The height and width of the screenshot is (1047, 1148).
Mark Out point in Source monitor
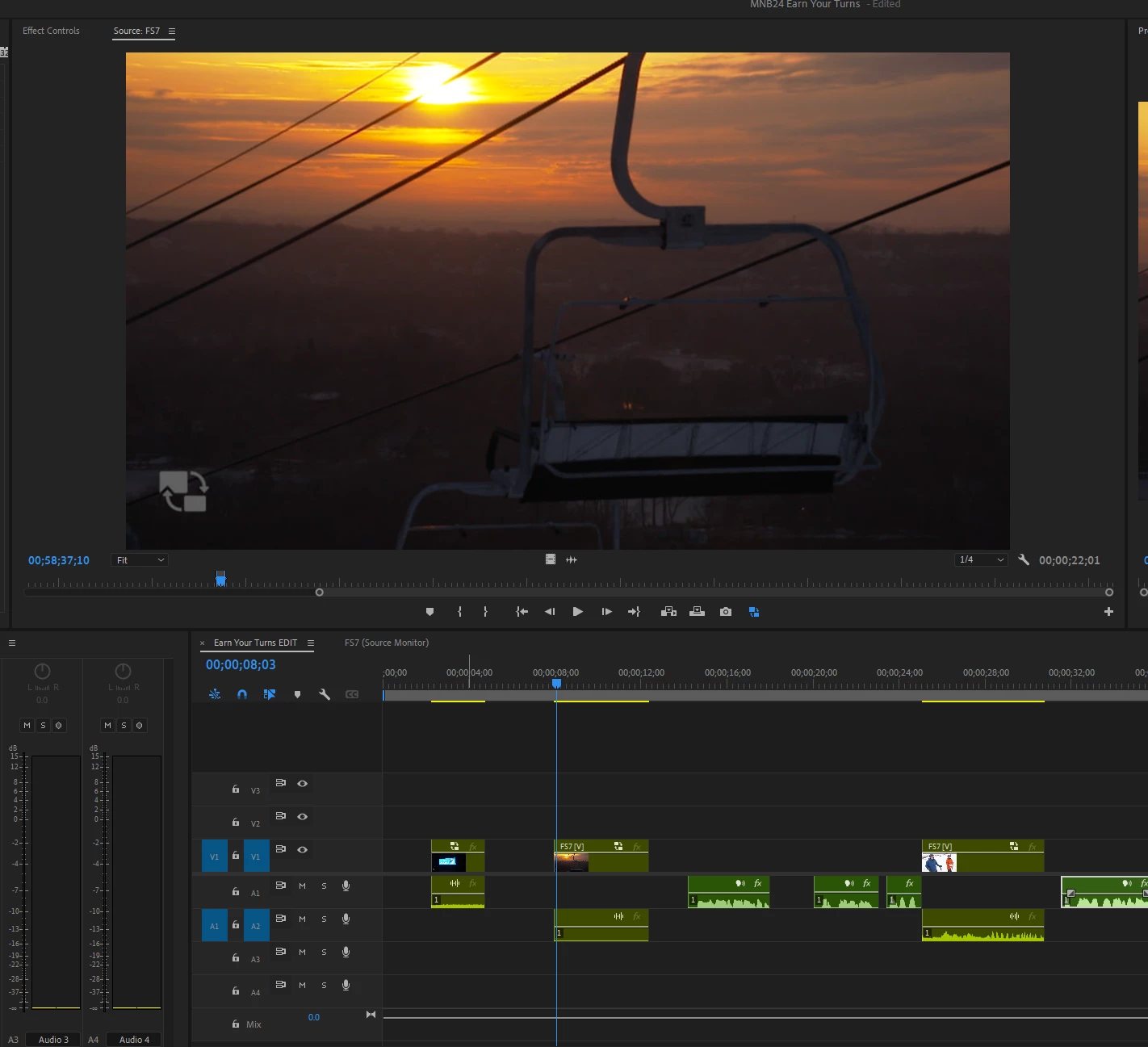pos(485,612)
